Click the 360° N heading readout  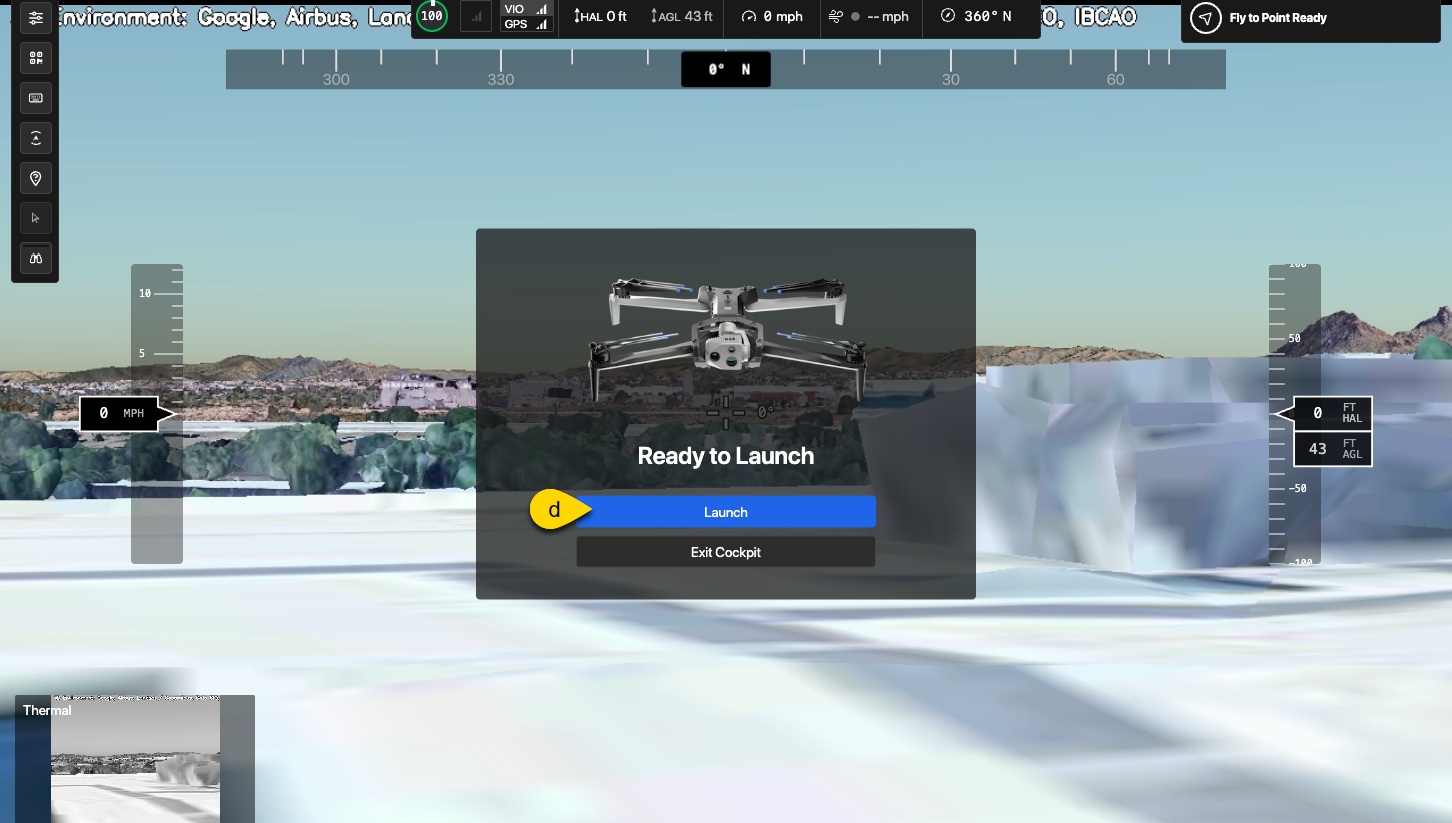[976, 17]
